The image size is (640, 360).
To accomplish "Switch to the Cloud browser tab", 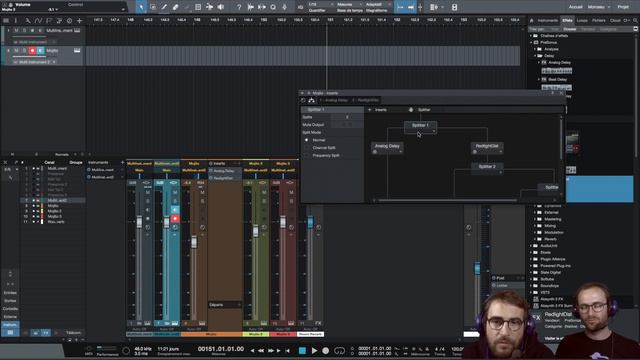I will tap(615, 20).
